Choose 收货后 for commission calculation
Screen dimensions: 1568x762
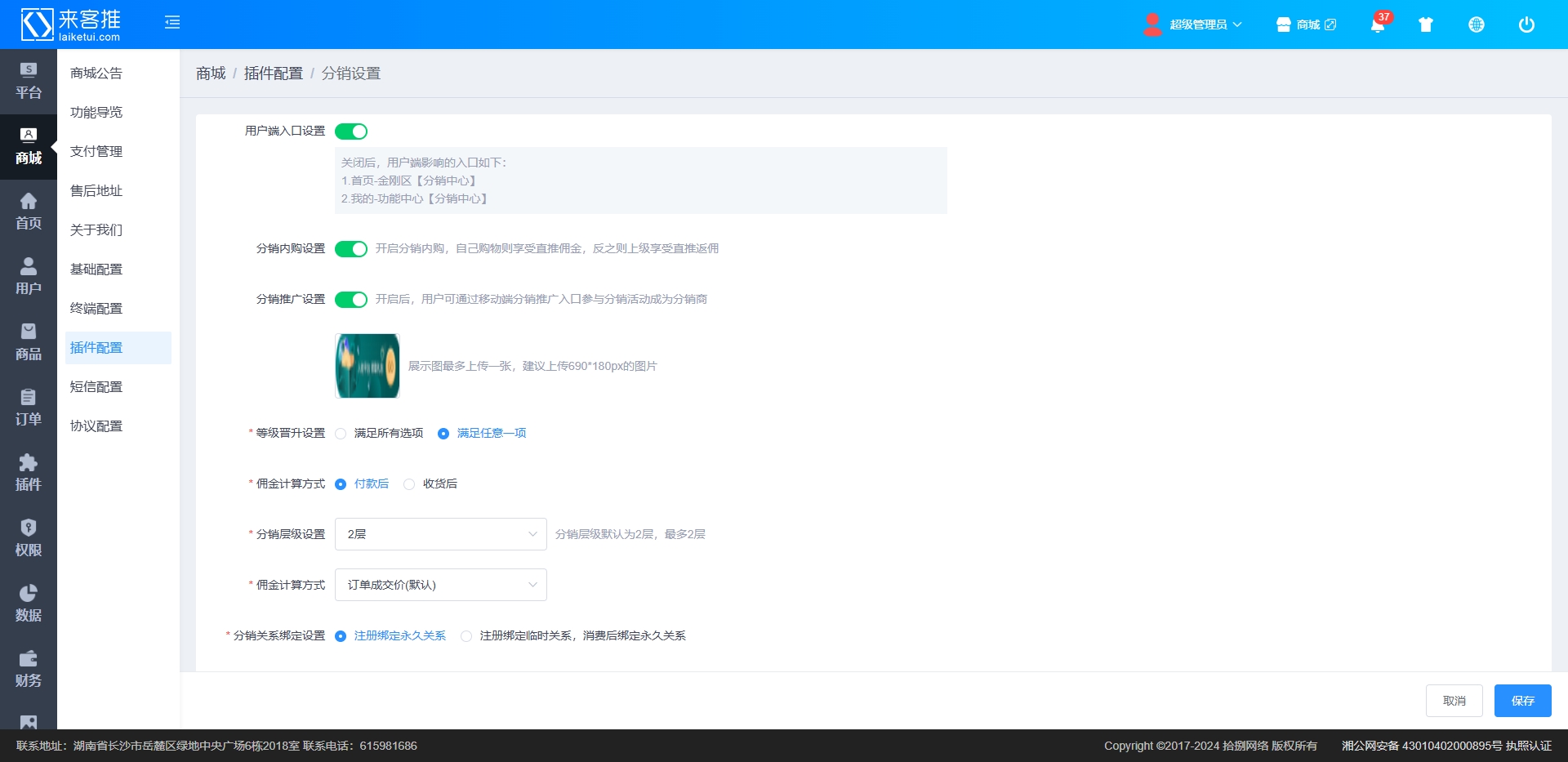[x=410, y=484]
